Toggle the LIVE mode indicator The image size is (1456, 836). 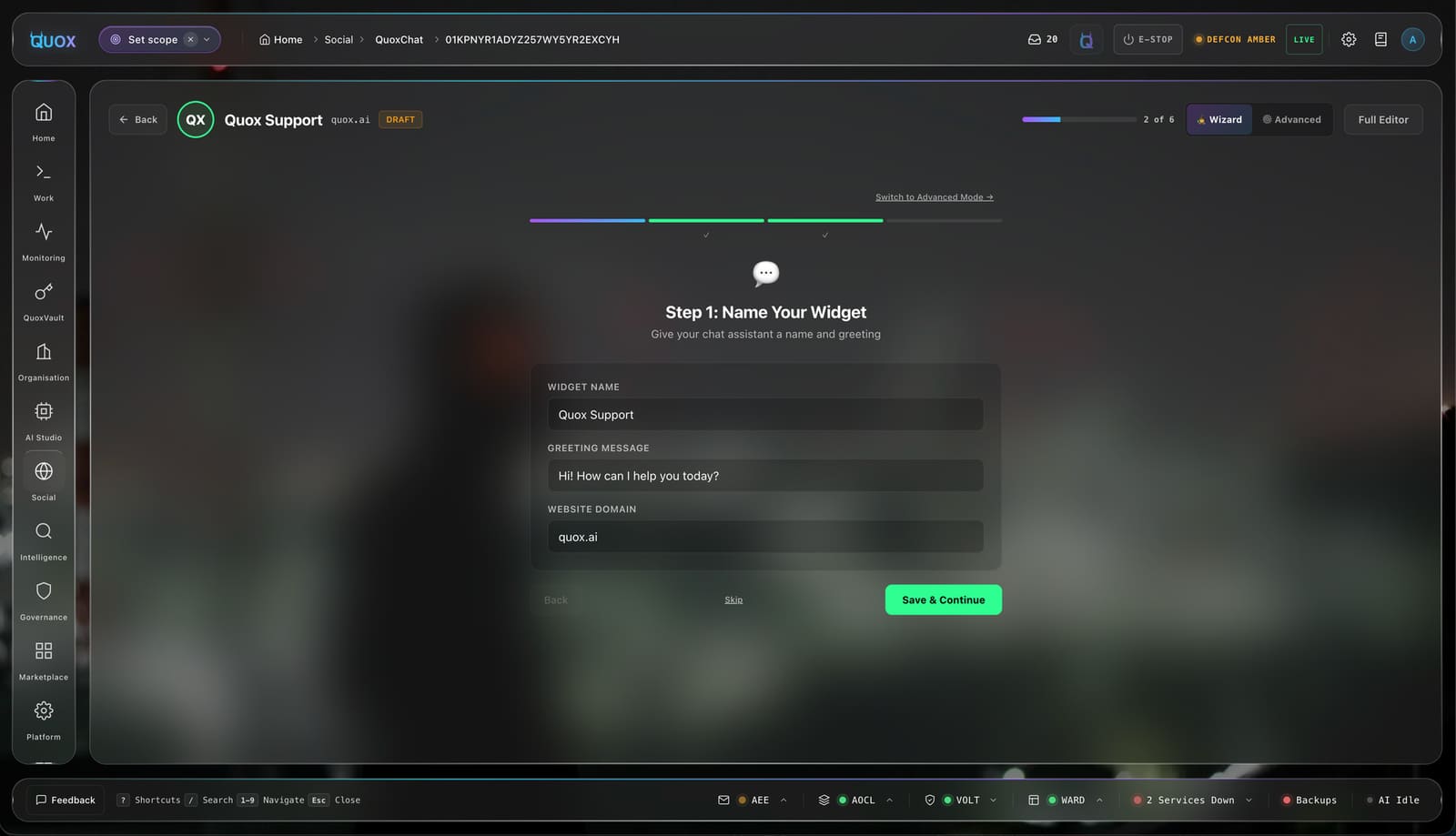1304,39
